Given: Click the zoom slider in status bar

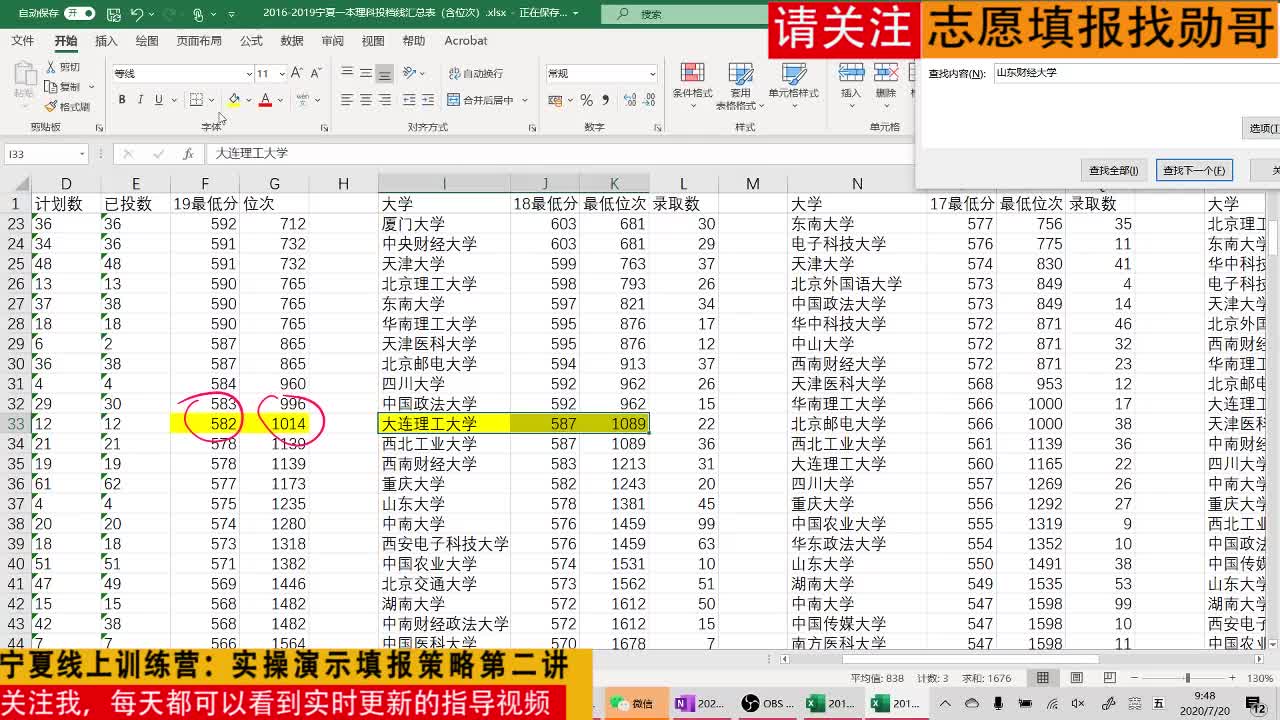Looking at the screenshot, I should coord(1187,678).
